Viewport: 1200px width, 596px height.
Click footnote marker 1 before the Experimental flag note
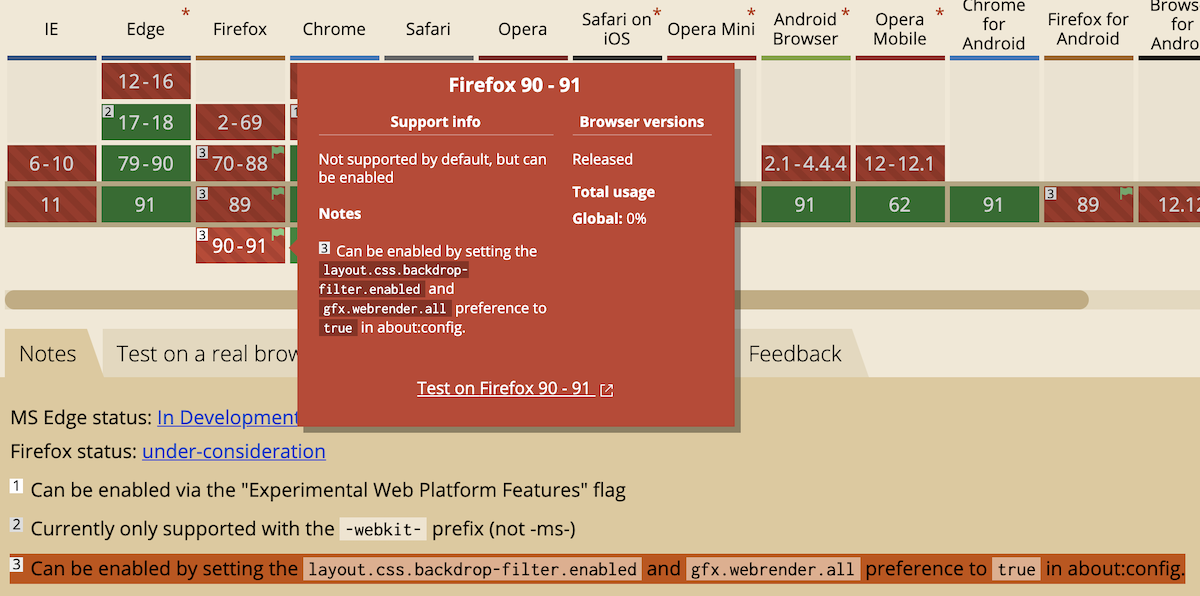(16, 485)
